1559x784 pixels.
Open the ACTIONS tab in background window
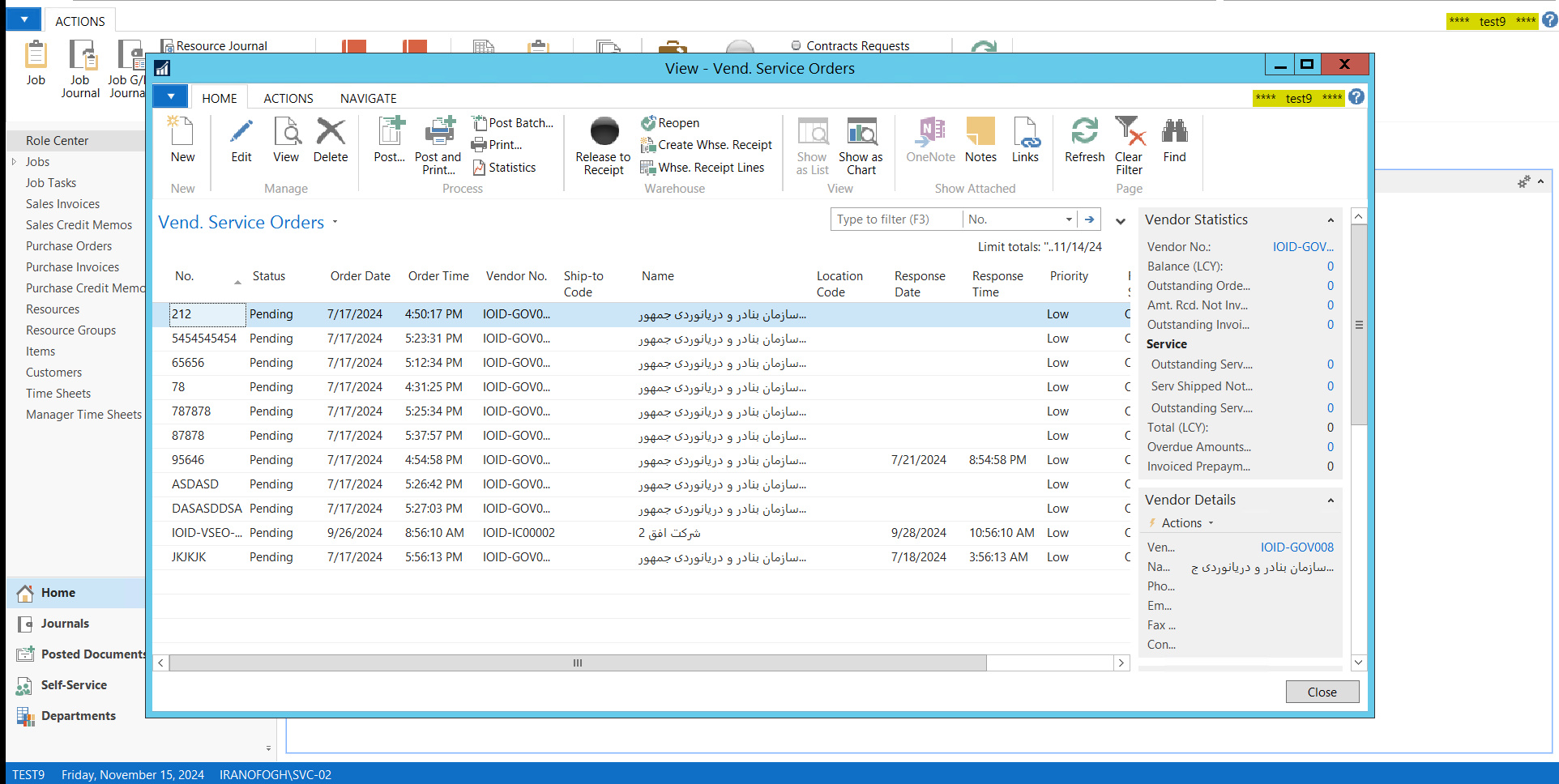[79, 21]
